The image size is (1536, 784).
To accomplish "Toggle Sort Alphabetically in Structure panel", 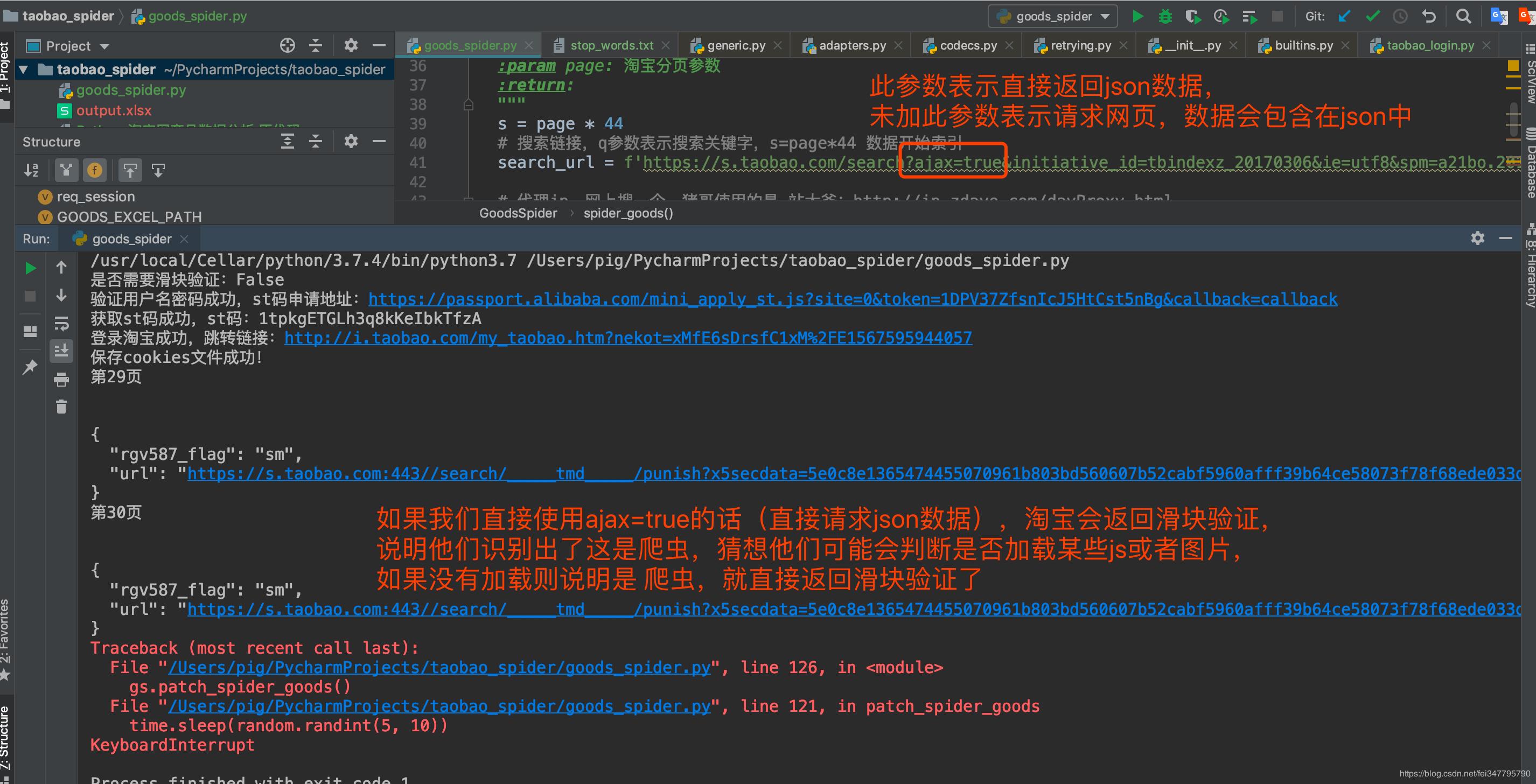I will point(31,170).
